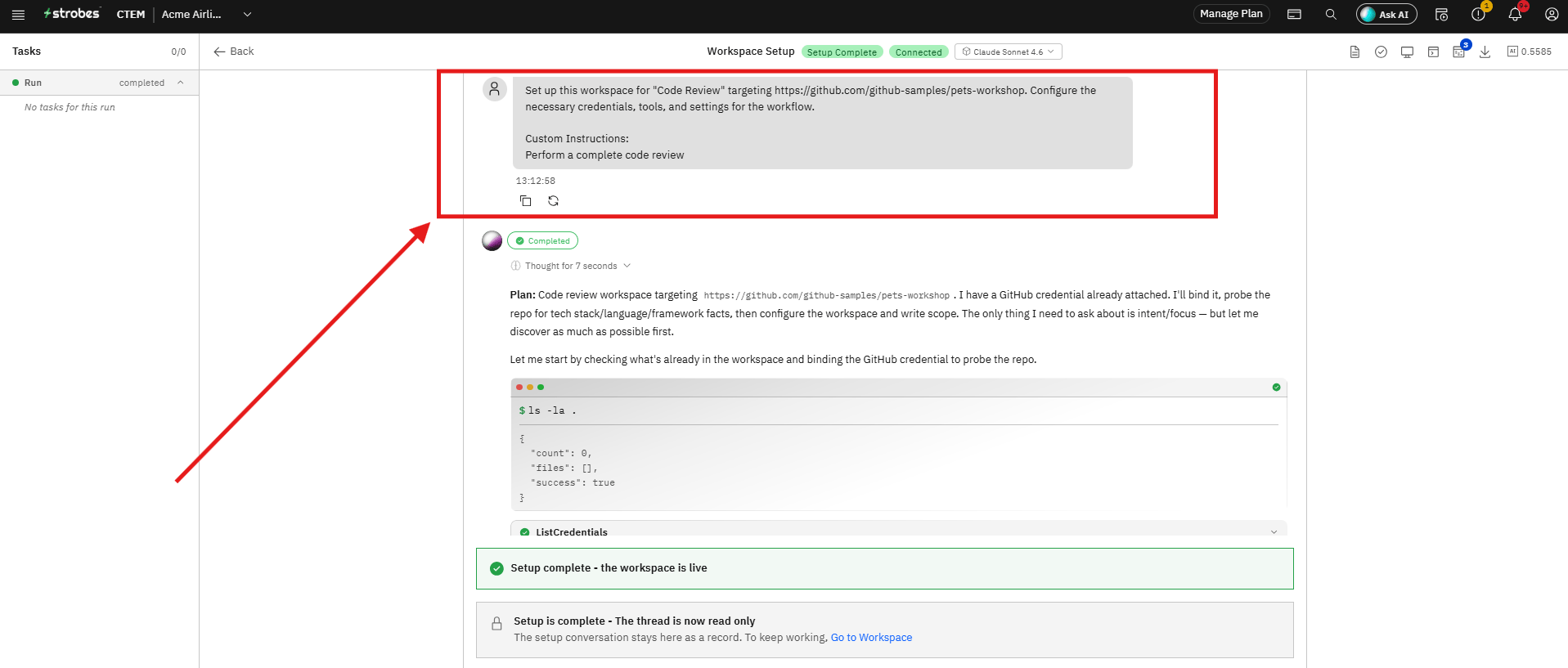This screenshot has width=1568, height=668.
Task: Go back using the Back button
Action: 234,52
